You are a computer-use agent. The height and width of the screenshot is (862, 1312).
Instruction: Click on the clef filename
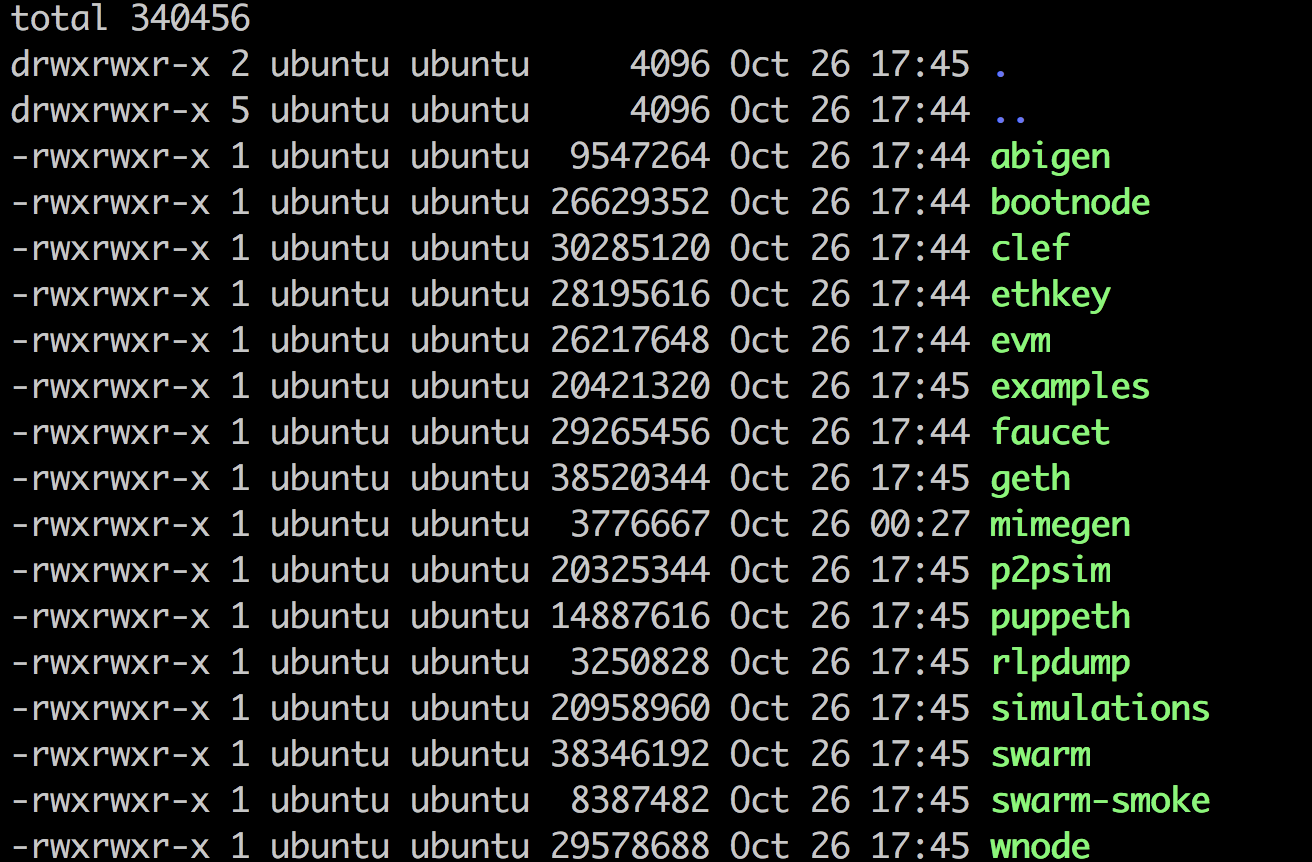click(x=1030, y=248)
